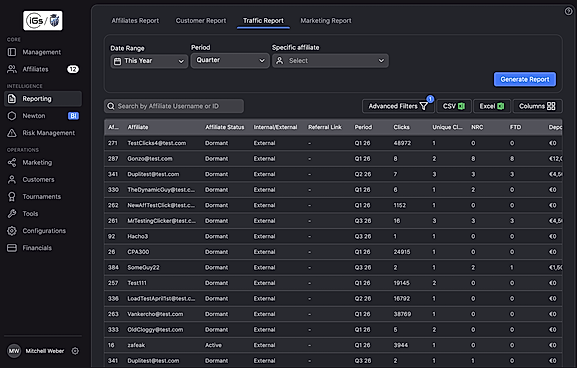Click the Generate Report button
The height and width of the screenshot is (368, 577).
point(525,79)
